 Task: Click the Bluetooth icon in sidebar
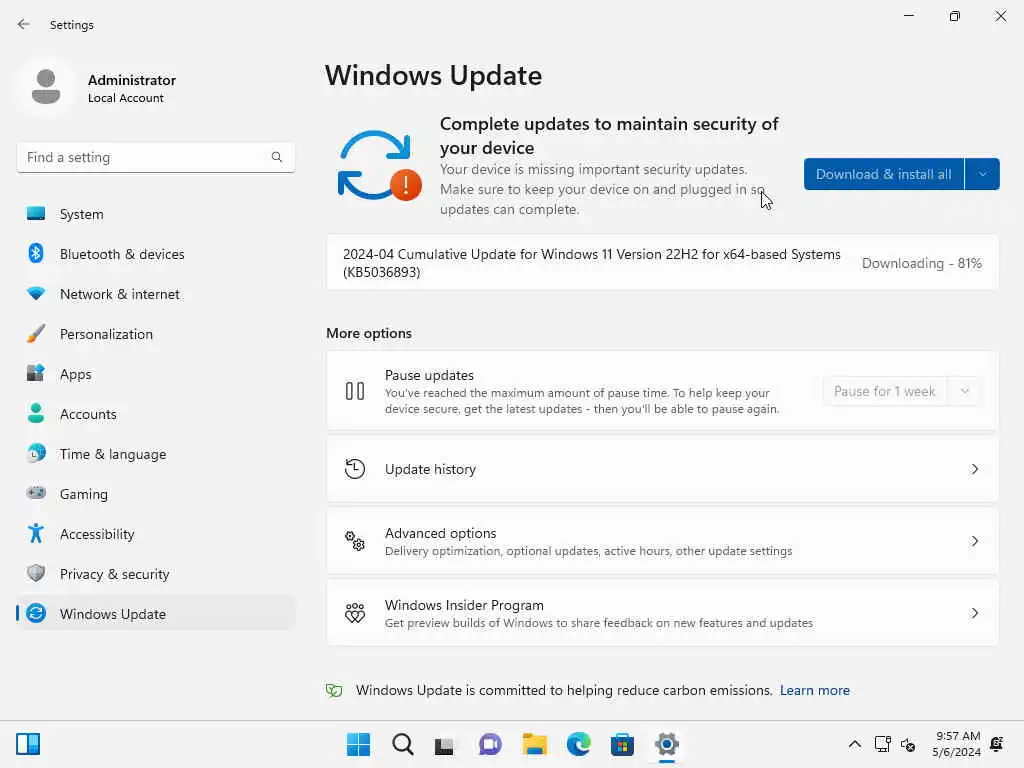(36, 253)
